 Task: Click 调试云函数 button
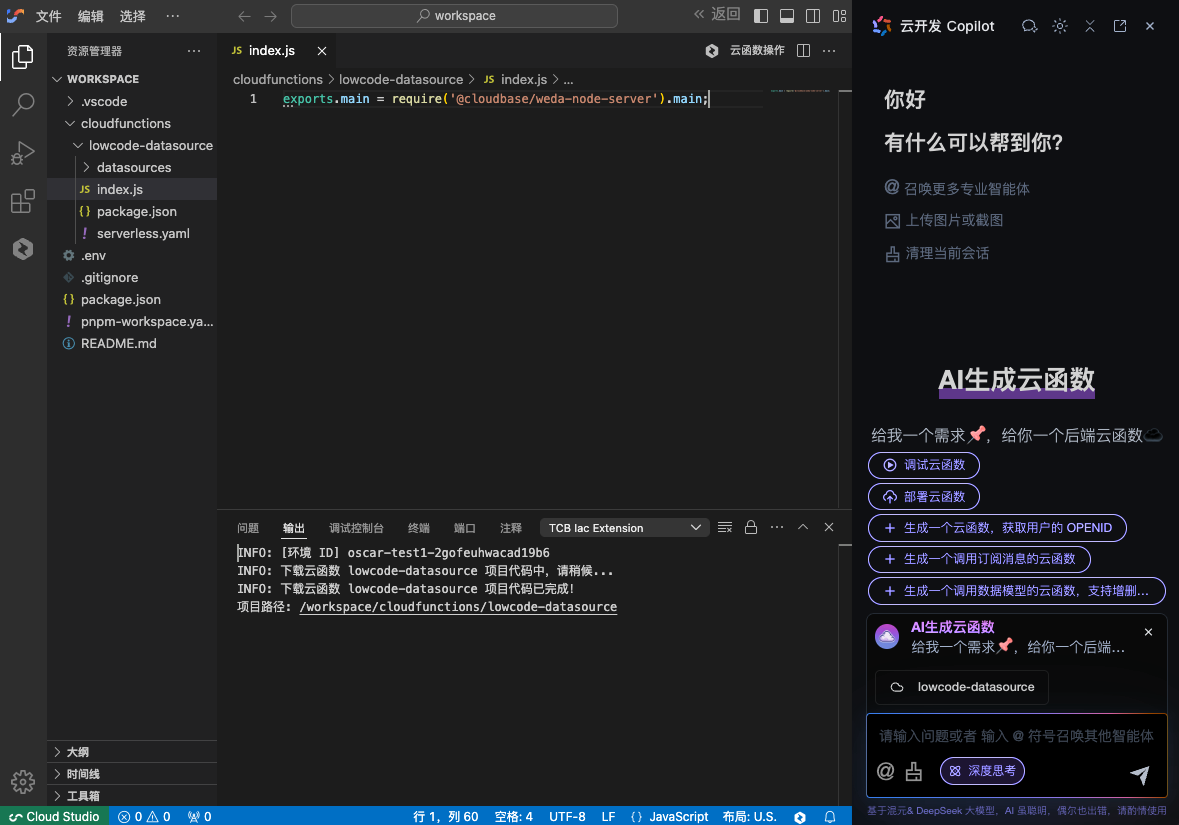(923, 466)
